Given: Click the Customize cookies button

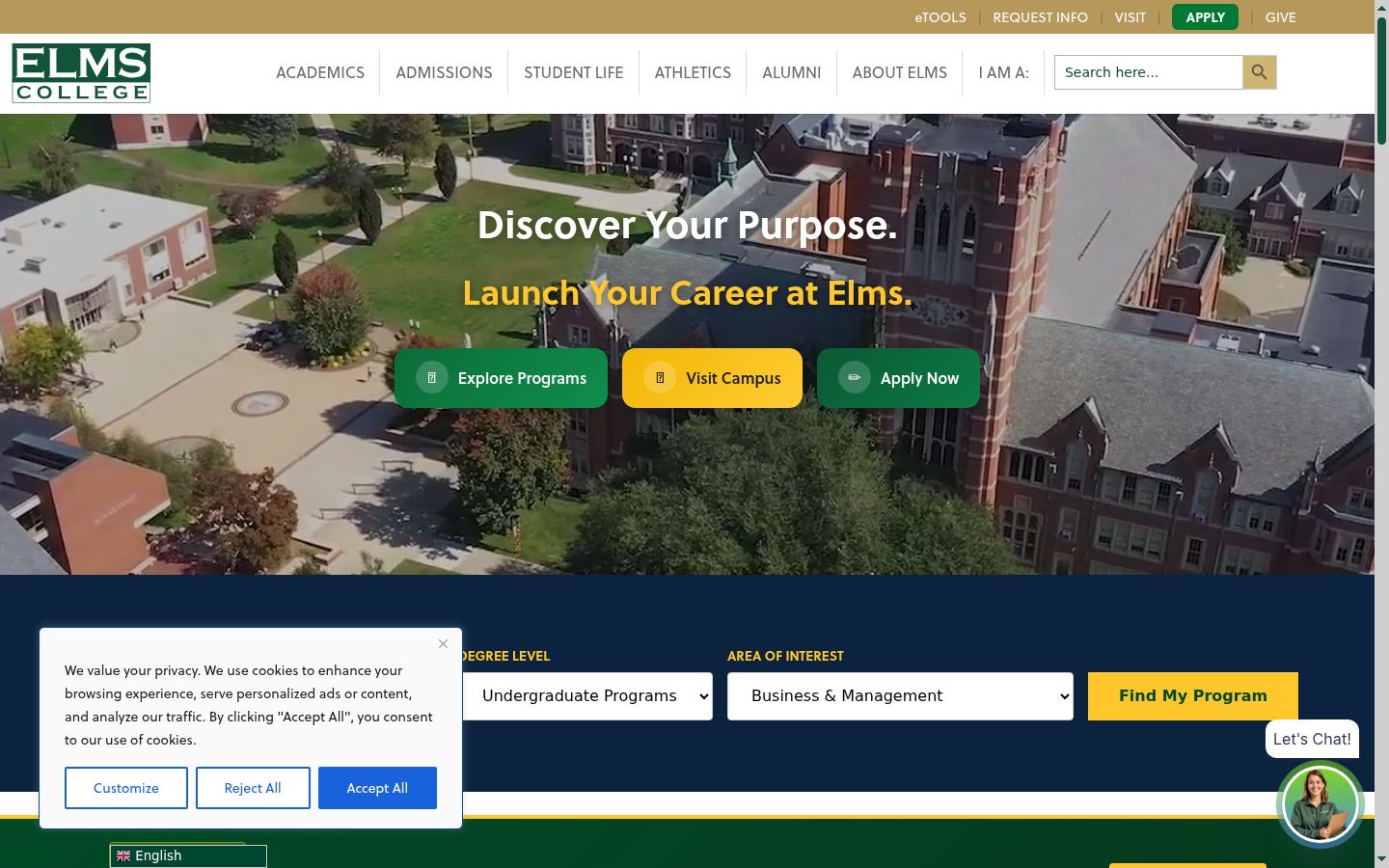Looking at the screenshot, I should pyautogui.click(x=126, y=788).
